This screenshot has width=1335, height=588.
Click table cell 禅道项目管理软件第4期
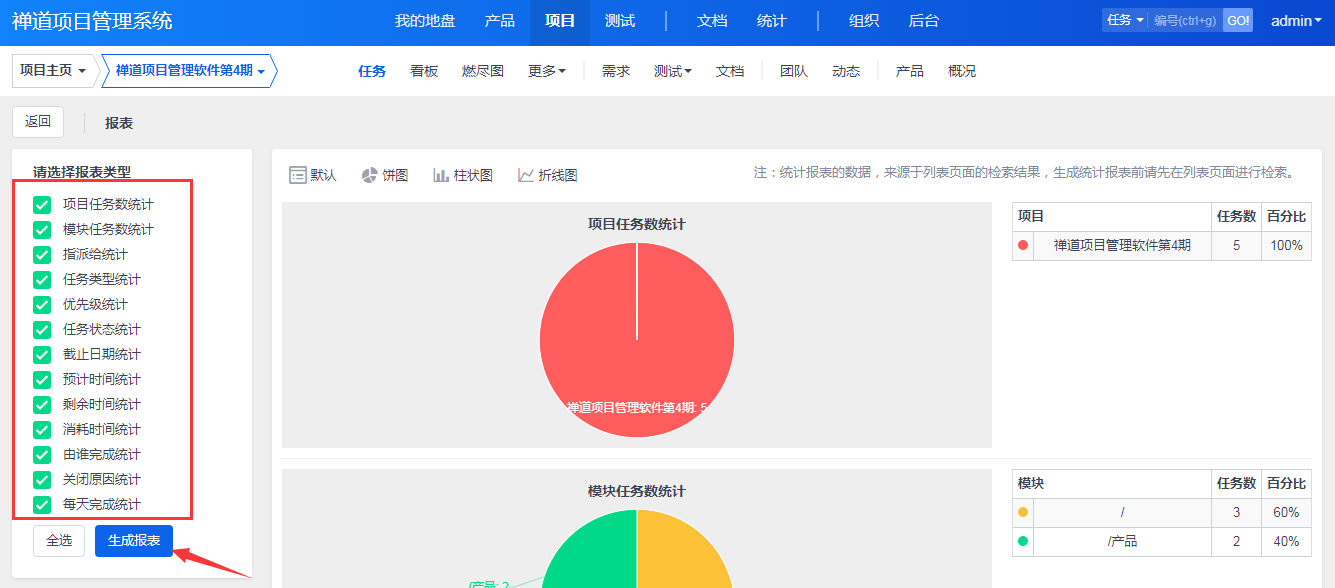click(1122, 245)
